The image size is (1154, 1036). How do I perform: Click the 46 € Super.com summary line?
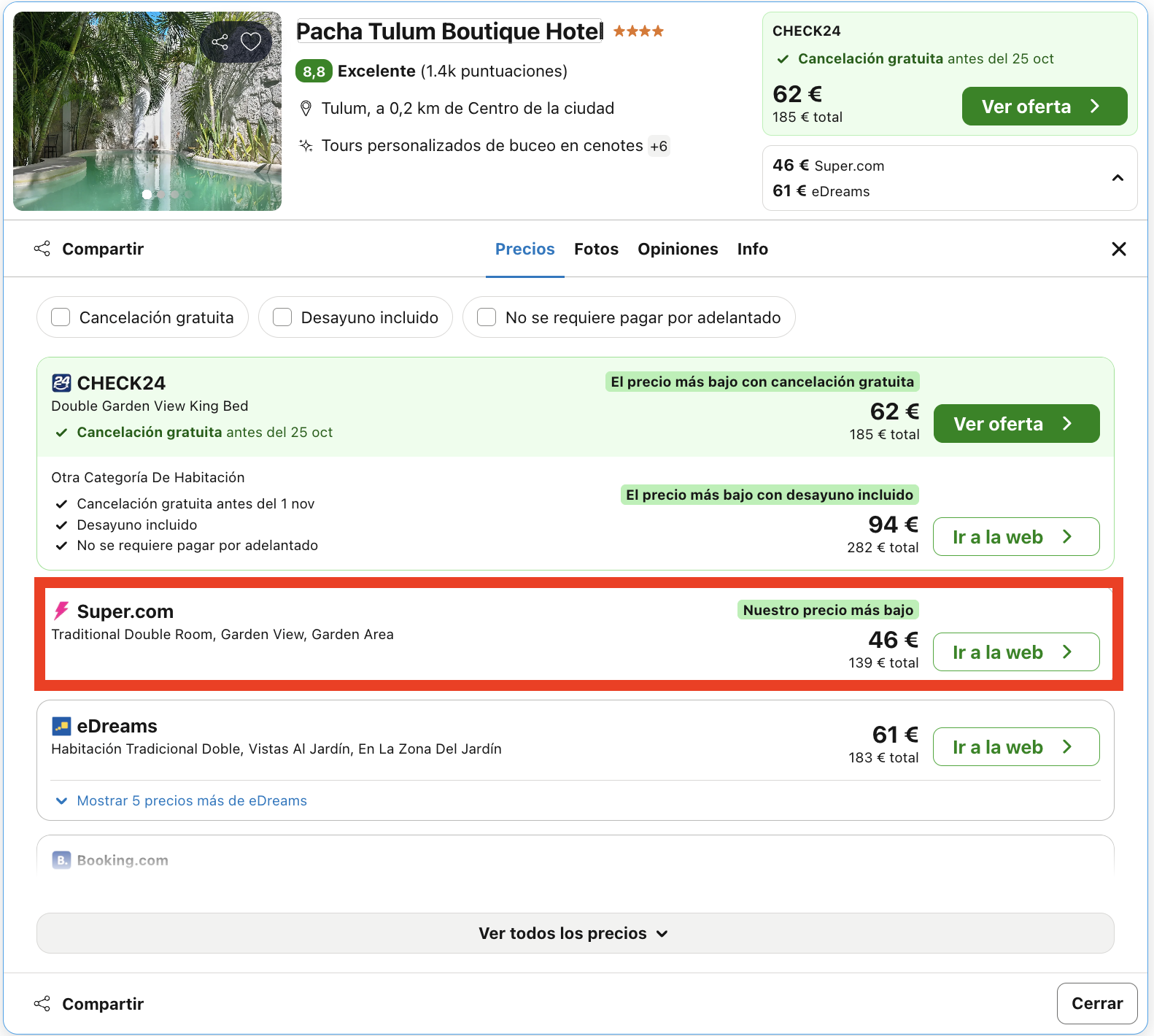click(829, 166)
